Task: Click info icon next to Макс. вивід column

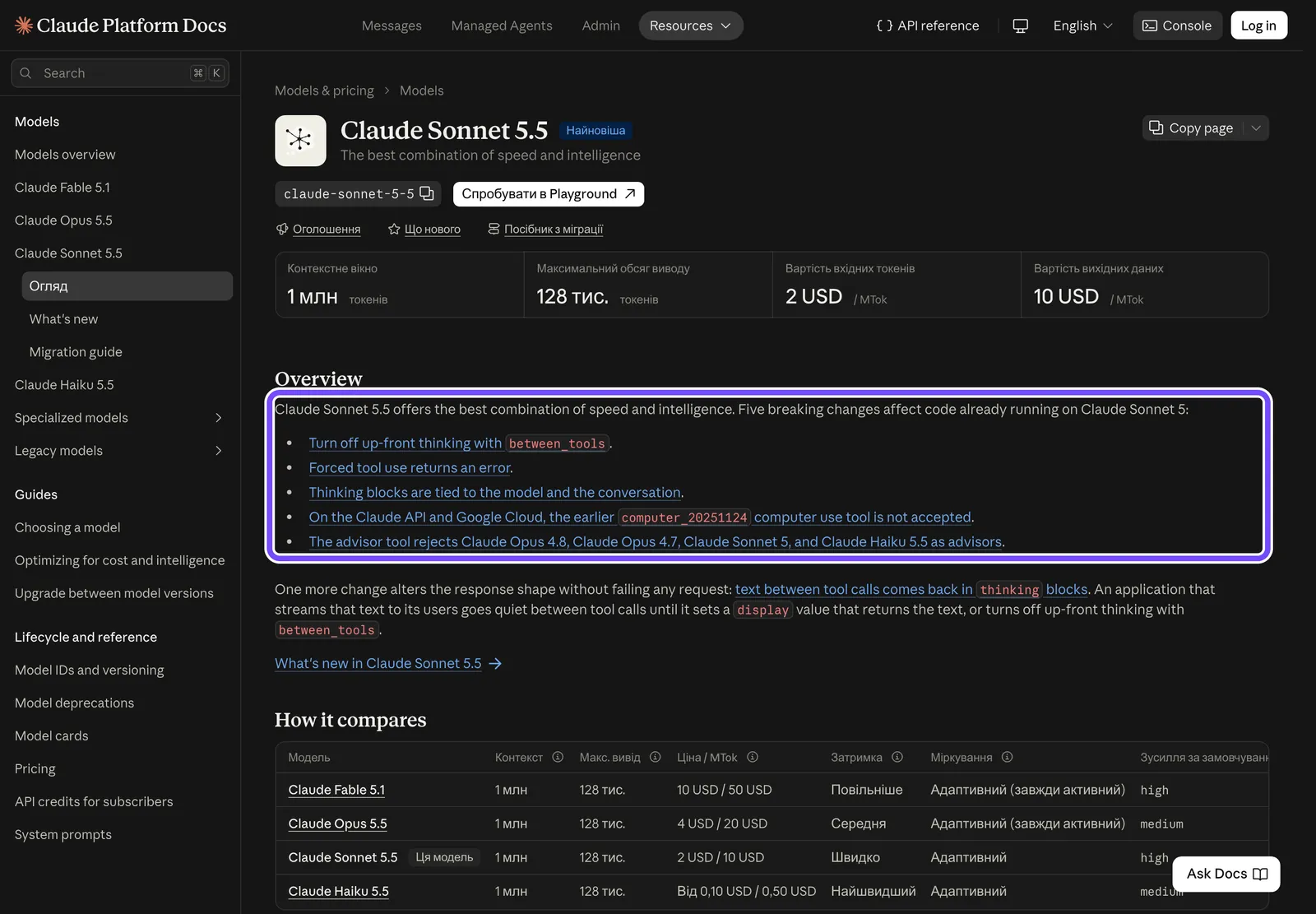Action: 655,757
